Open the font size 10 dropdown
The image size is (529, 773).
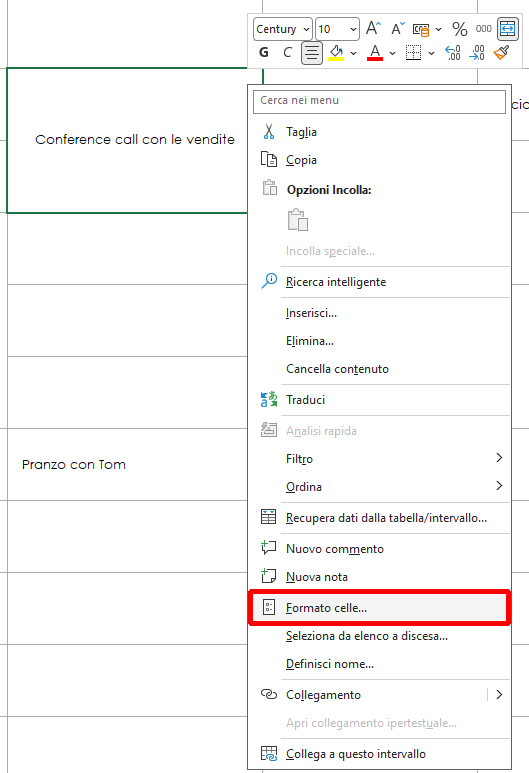point(337,29)
